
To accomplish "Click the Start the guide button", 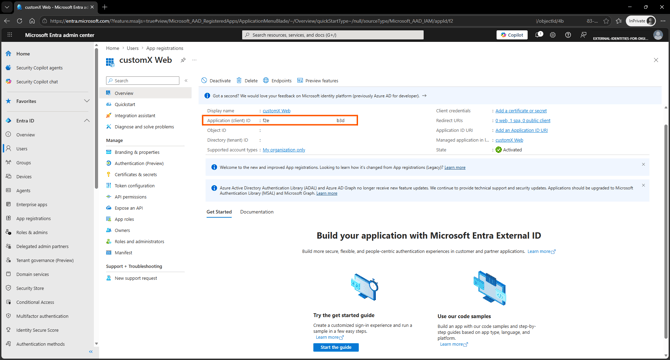I will coord(336,348).
